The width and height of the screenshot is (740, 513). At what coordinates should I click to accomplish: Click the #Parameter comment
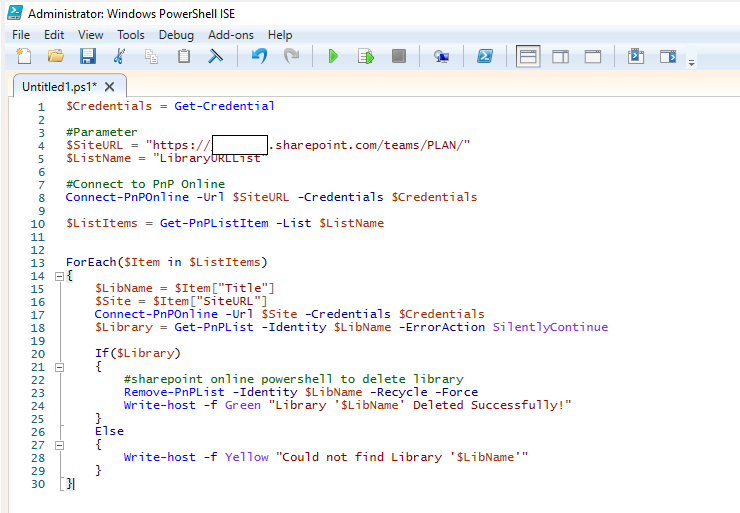coord(101,132)
